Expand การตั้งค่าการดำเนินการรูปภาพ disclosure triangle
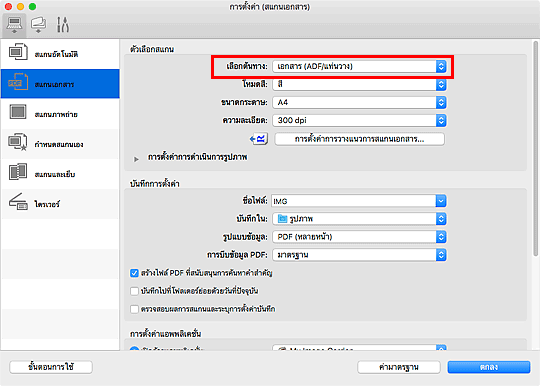Image resolution: width=540 pixels, height=386 pixels. (136, 159)
